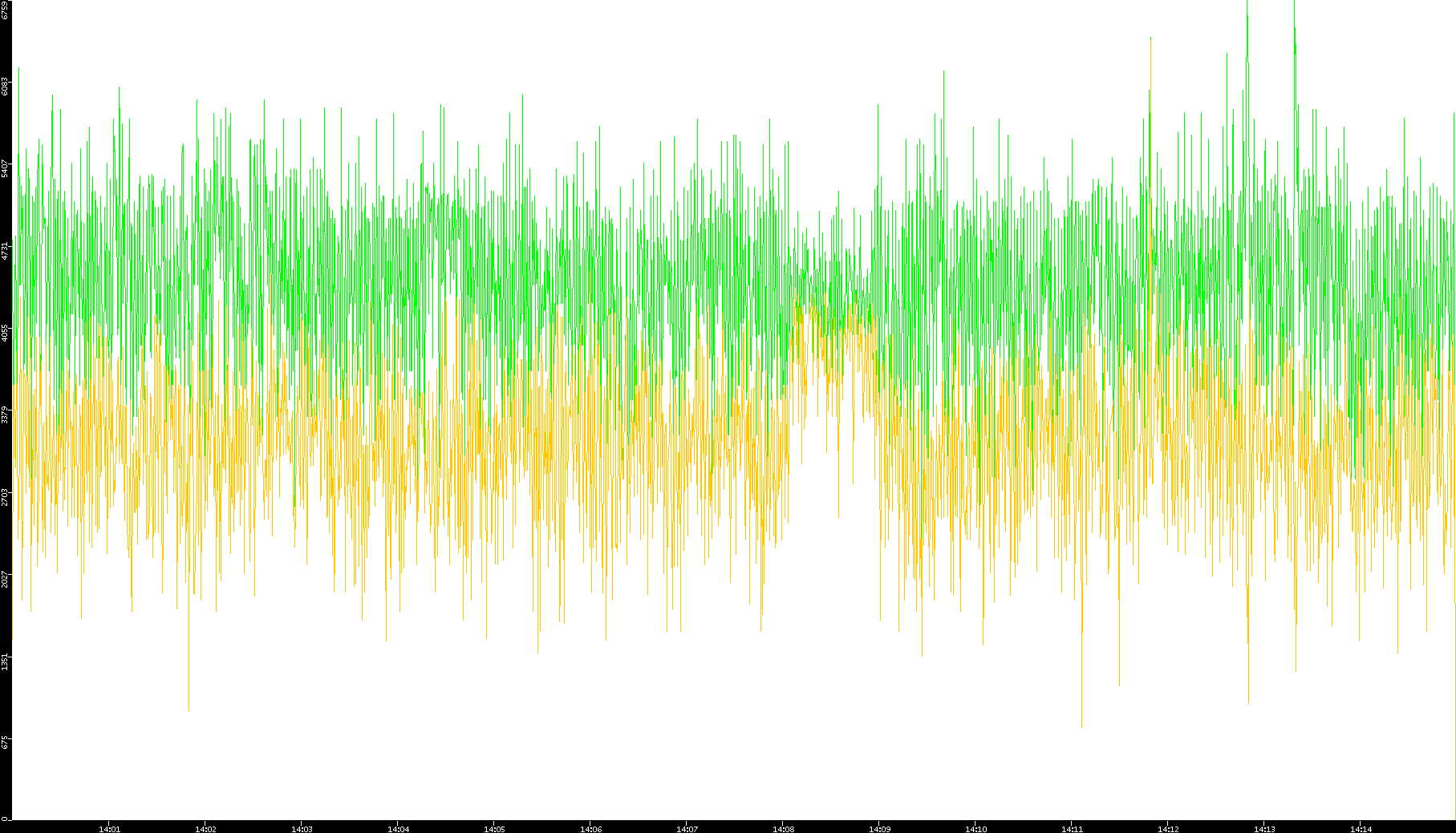Select the 14:12 time marker
This screenshot has width=1456, height=833.
point(1168,829)
